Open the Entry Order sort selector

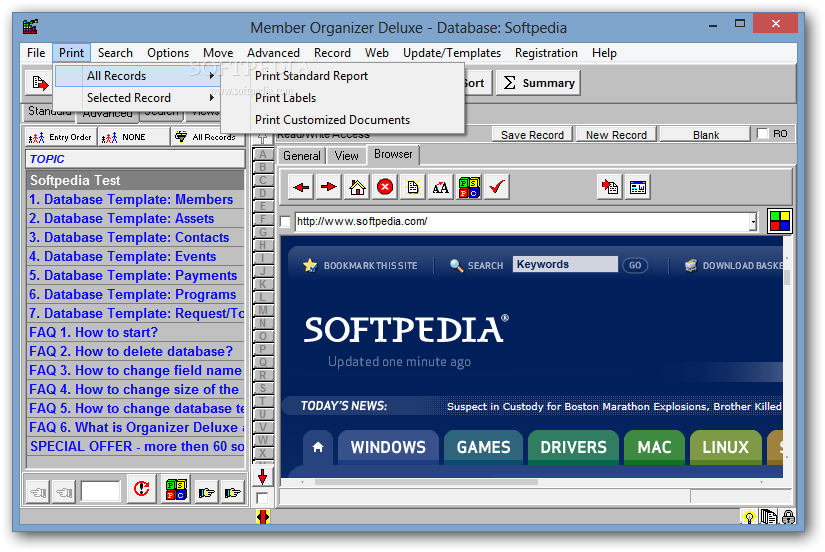tap(61, 137)
